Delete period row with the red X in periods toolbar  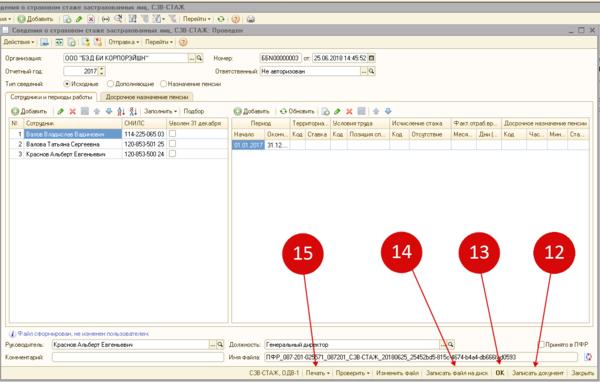tap(349, 111)
